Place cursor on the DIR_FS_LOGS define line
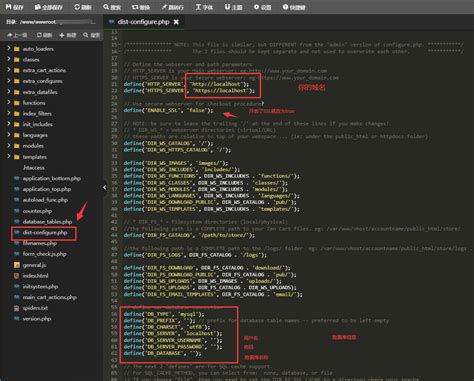Viewport: 474px width, 381px height. click(x=195, y=255)
